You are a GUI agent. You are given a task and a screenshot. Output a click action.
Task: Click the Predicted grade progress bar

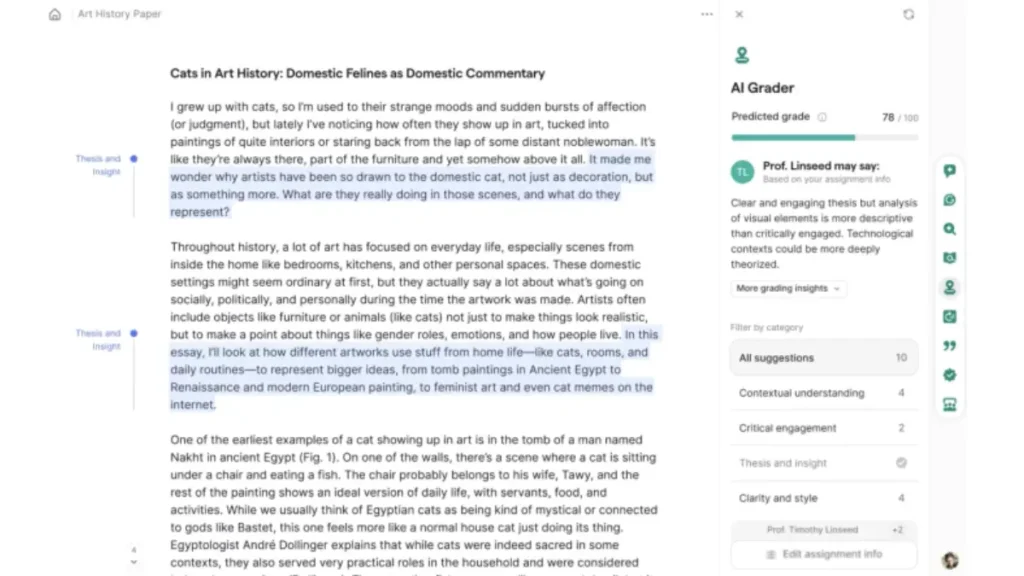823,137
